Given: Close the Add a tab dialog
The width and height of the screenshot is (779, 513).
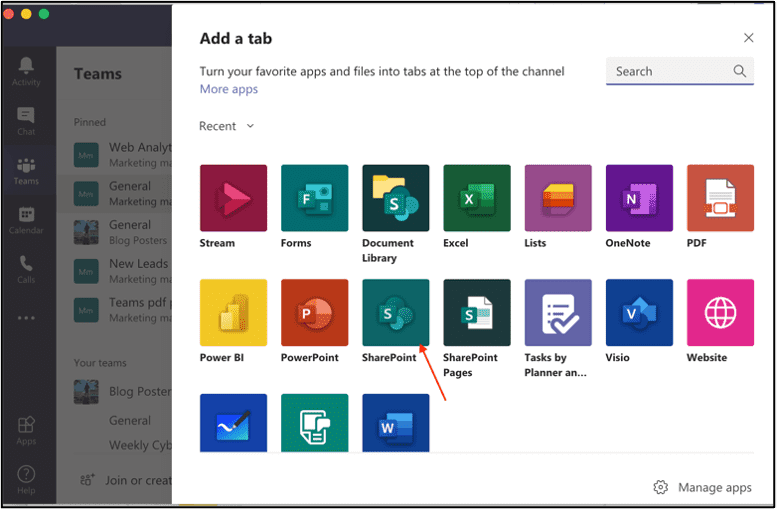Looking at the screenshot, I should pyautogui.click(x=748, y=38).
